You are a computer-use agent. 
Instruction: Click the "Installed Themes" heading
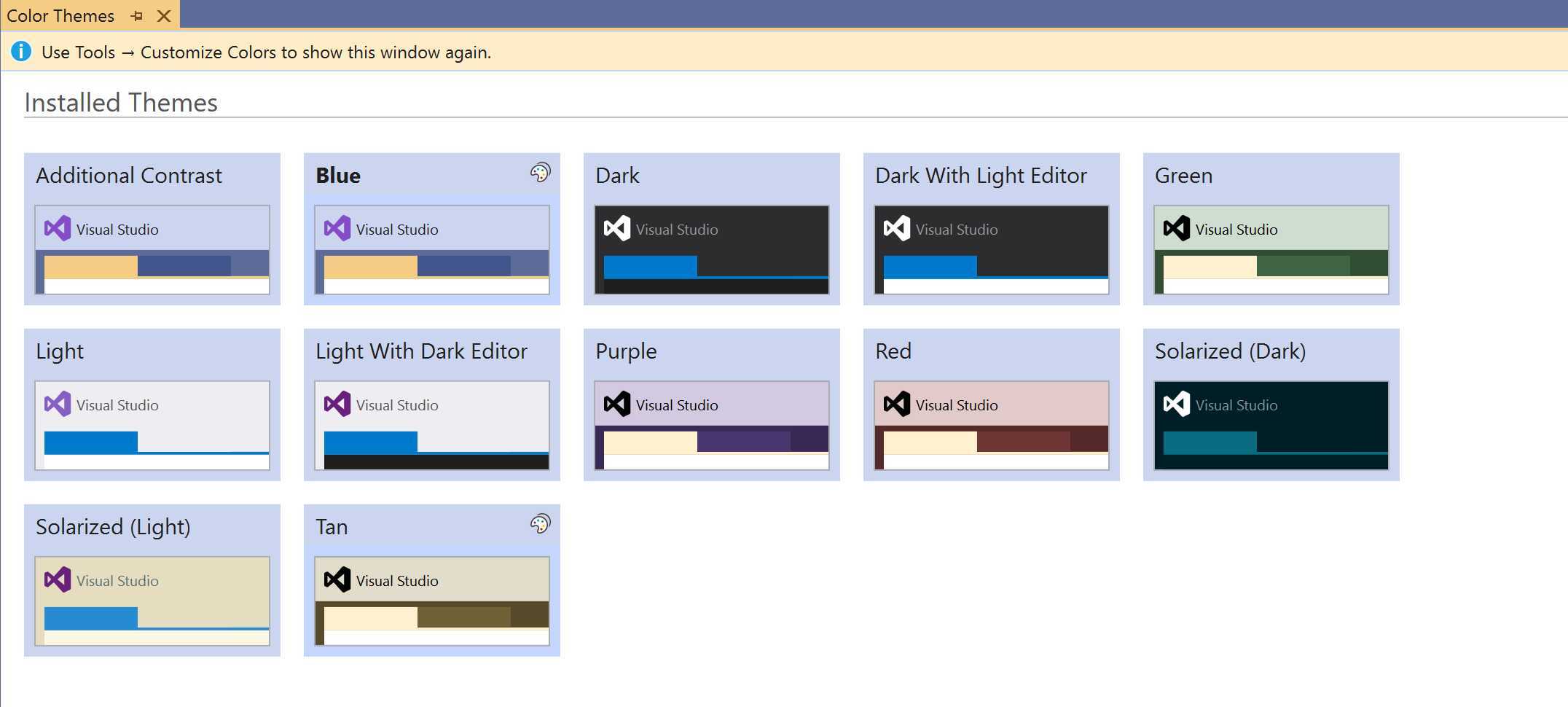coord(121,103)
